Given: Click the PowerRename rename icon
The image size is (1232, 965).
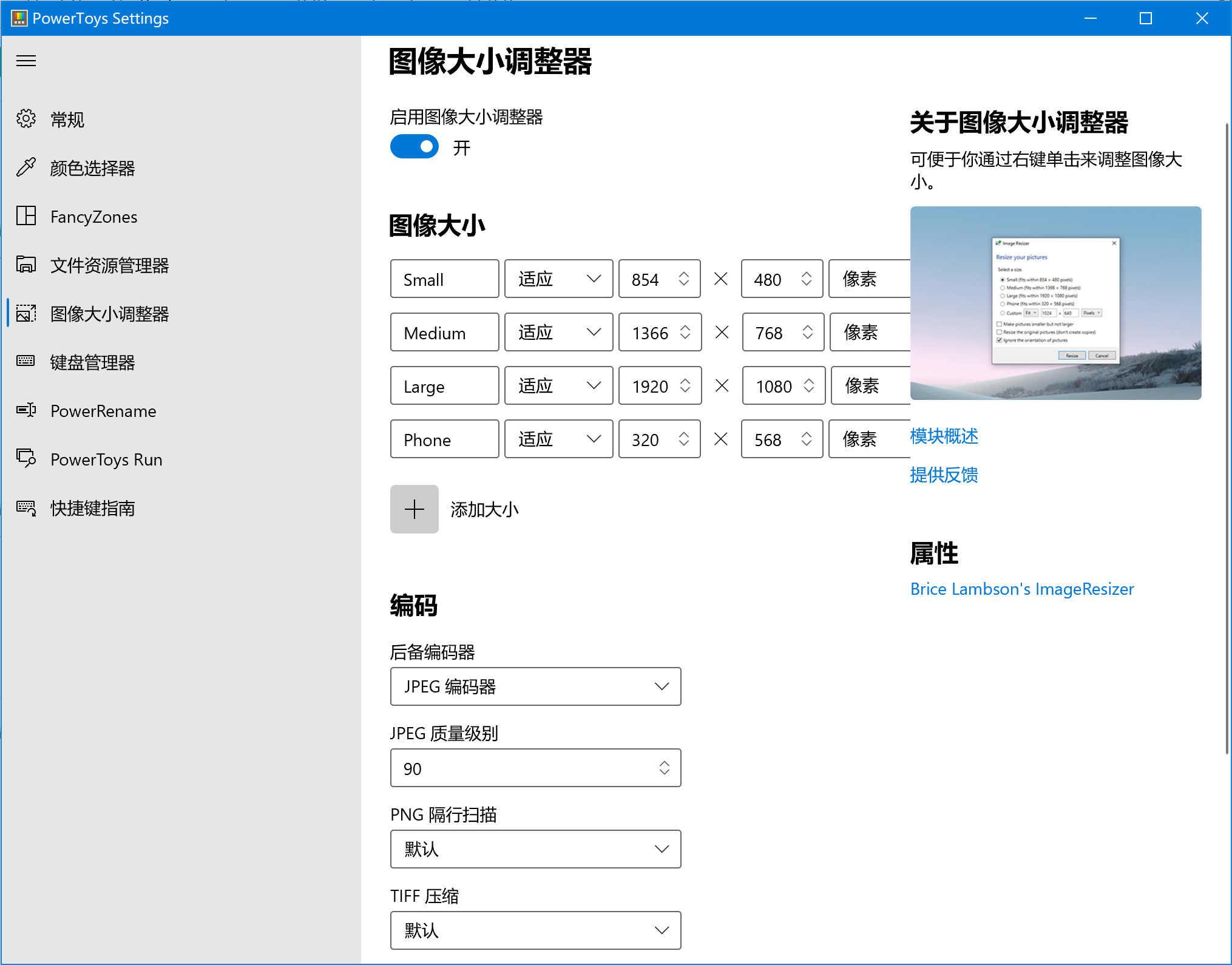Looking at the screenshot, I should click(x=26, y=411).
